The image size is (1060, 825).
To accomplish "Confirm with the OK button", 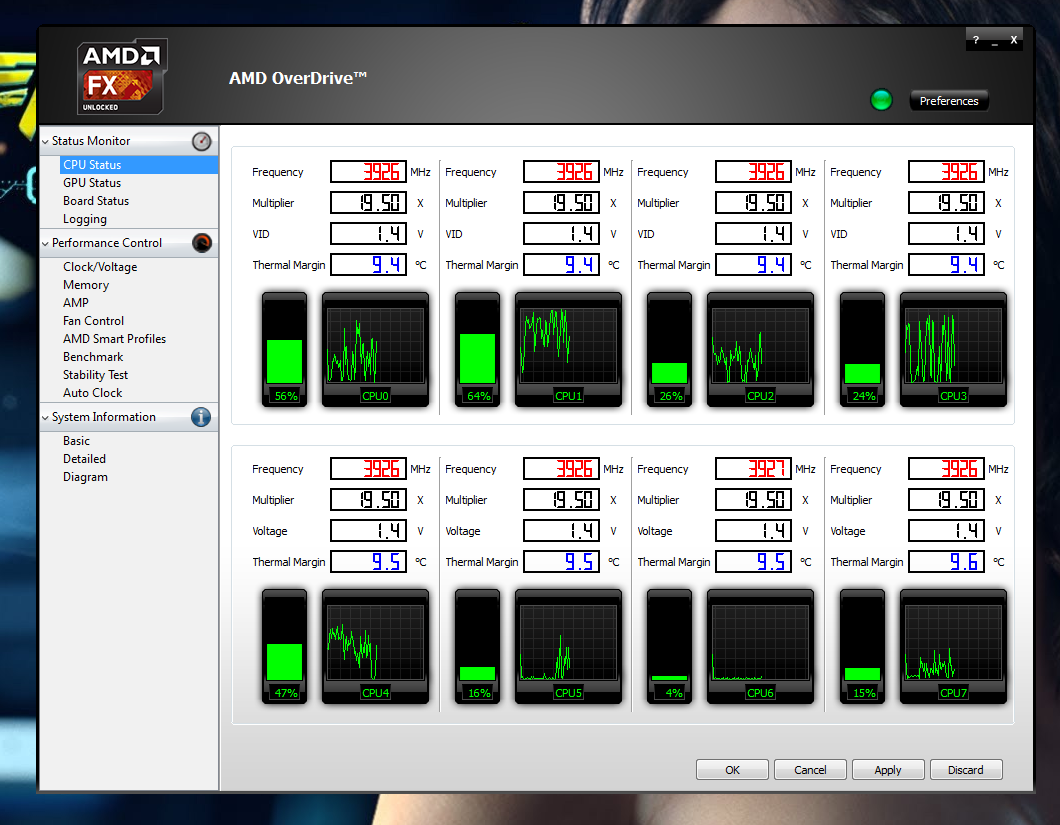I will pyautogui.click(x=732, y=770).
